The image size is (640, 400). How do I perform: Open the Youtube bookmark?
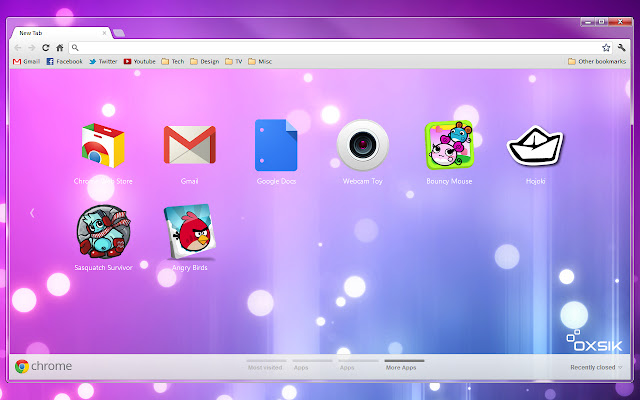(x=140, y=61)
